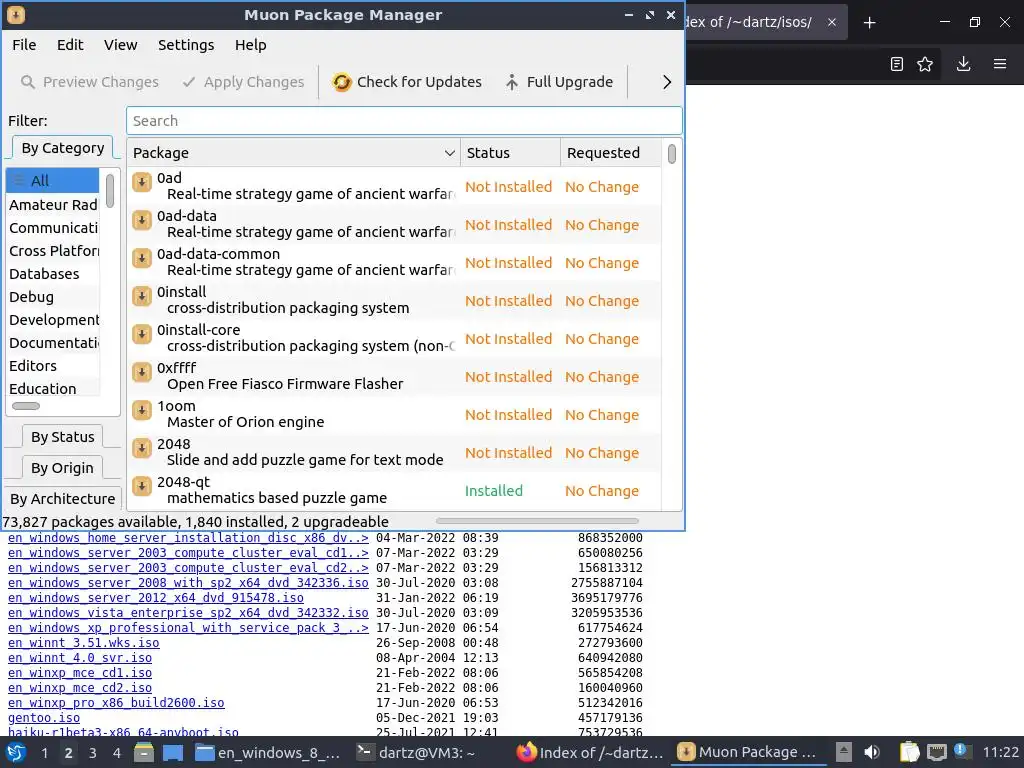Click the Package column sort arrow
This screenshot has height=768, width=1024.
pos(449,153)
